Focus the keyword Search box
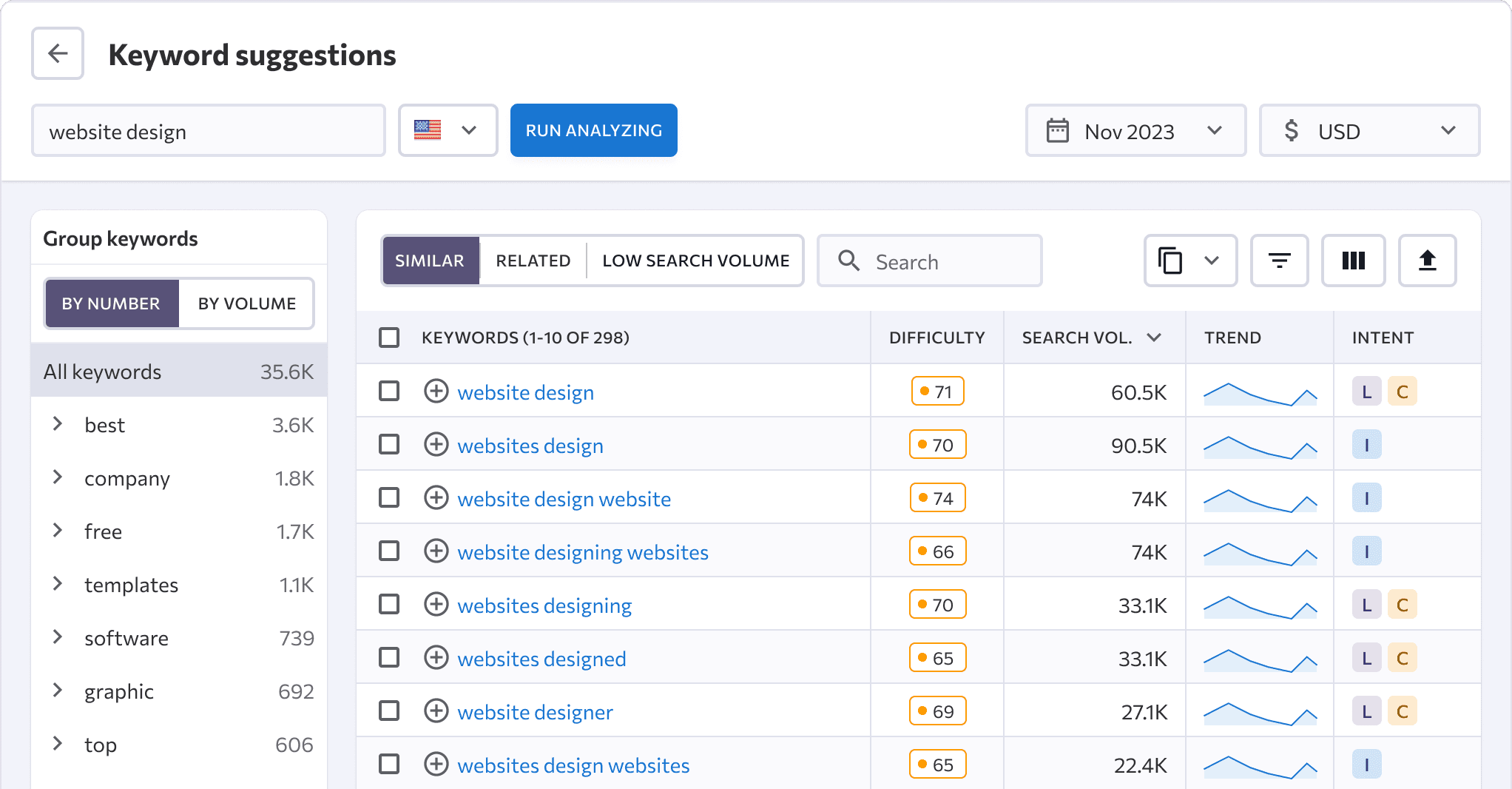 (x=930, y=261)
